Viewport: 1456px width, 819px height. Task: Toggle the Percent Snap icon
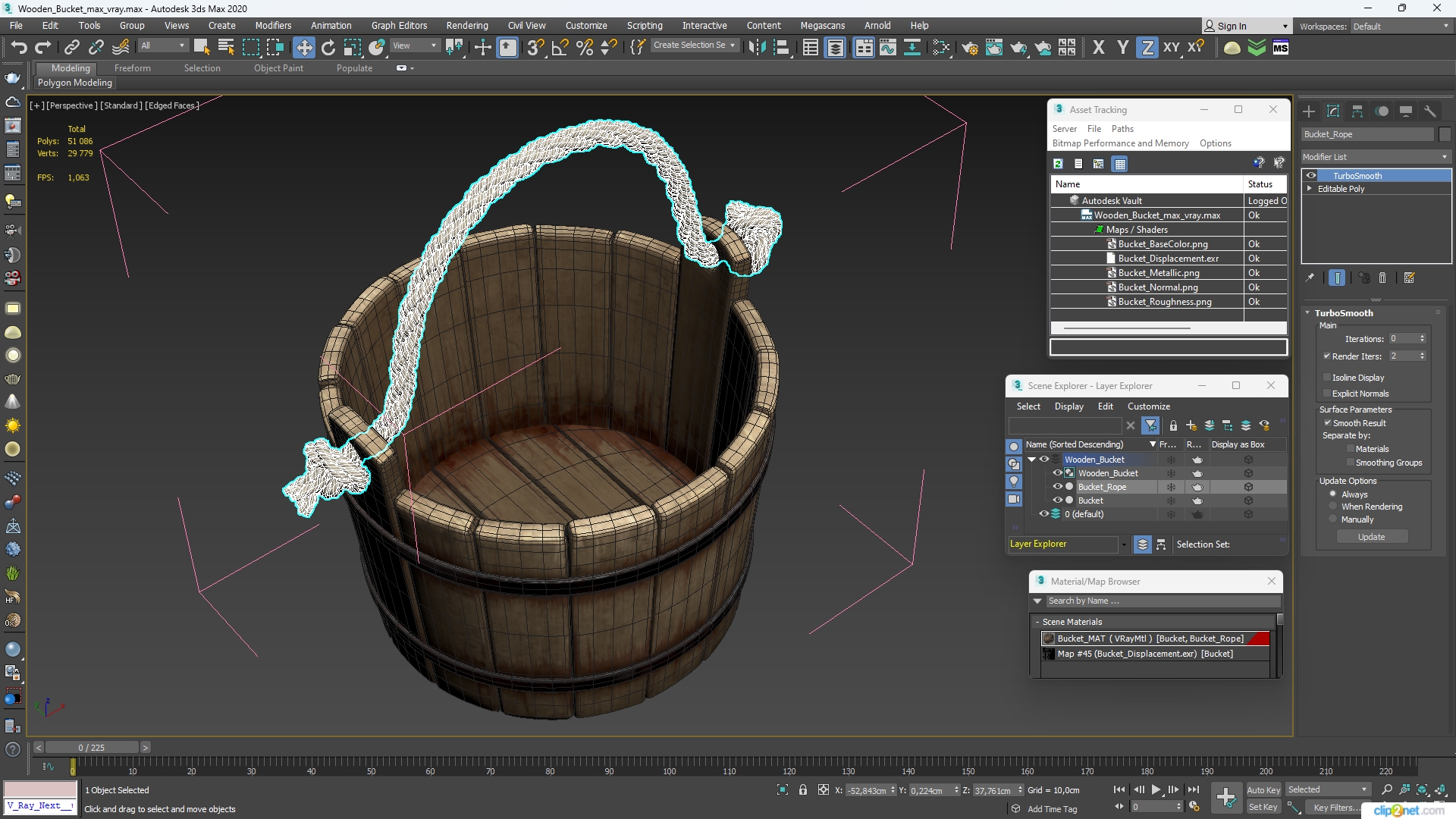tap(585, 48)
